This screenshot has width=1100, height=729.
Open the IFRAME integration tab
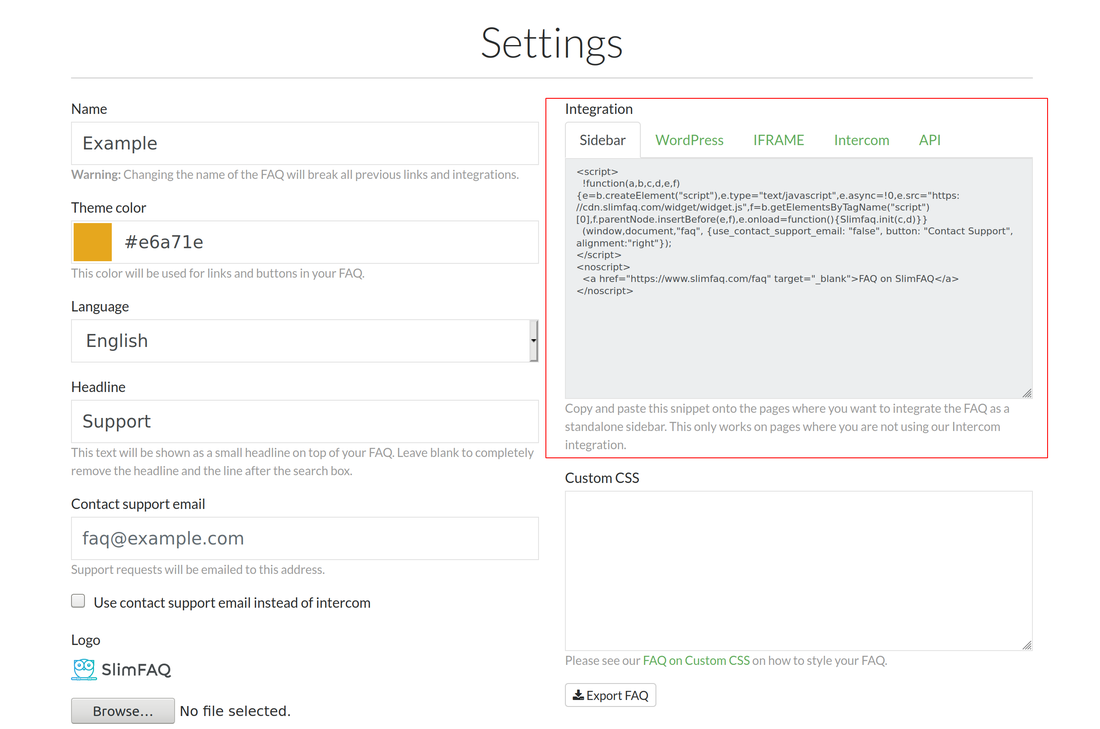click(x=778, y=140)
